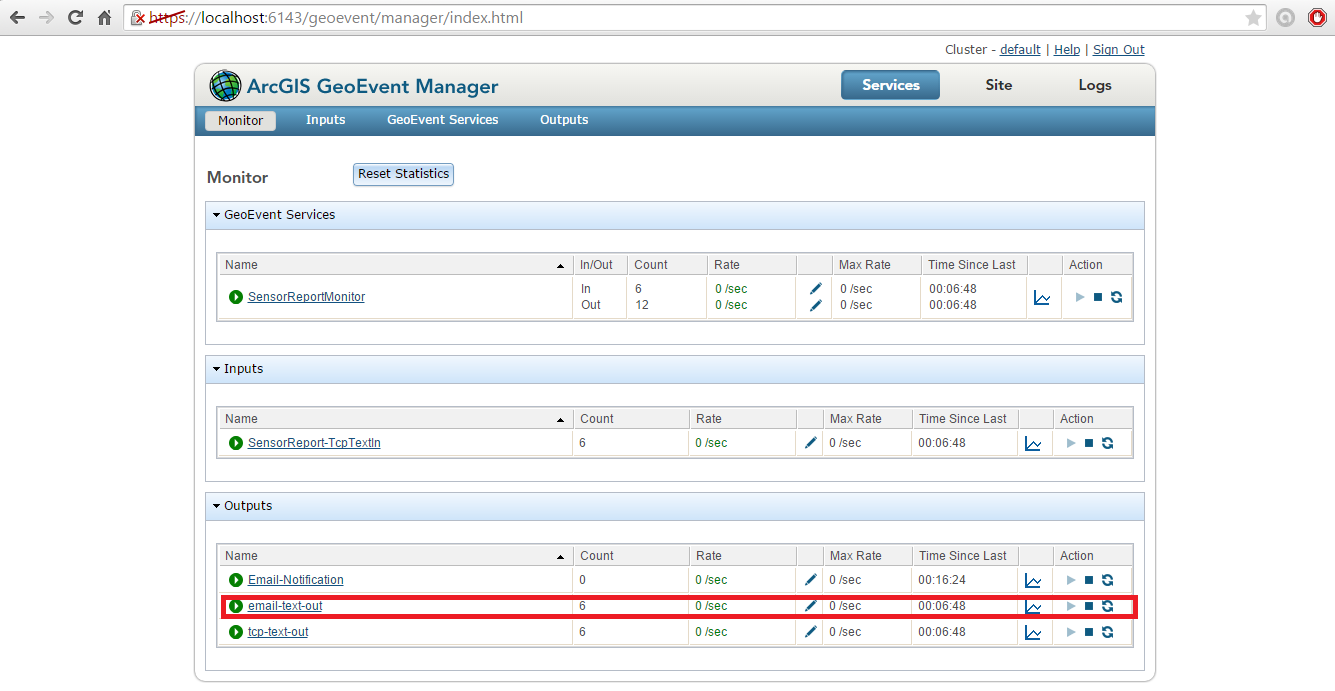Stop the email-text-out output
Viewport: 1335px width, 691px height.
pyautogui.click(x=1089, y=606)
